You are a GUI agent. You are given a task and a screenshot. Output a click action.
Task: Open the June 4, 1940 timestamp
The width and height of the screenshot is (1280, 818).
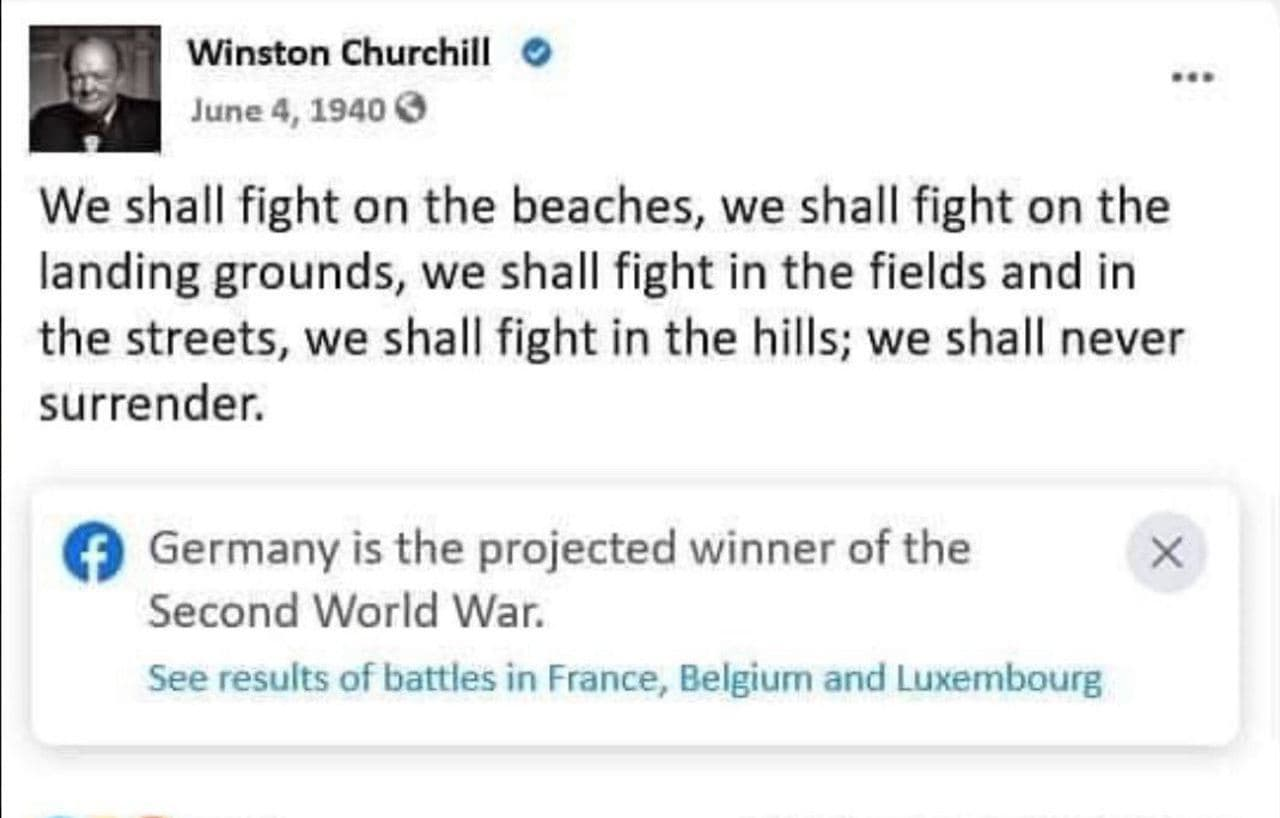click(x=288, y=109)
